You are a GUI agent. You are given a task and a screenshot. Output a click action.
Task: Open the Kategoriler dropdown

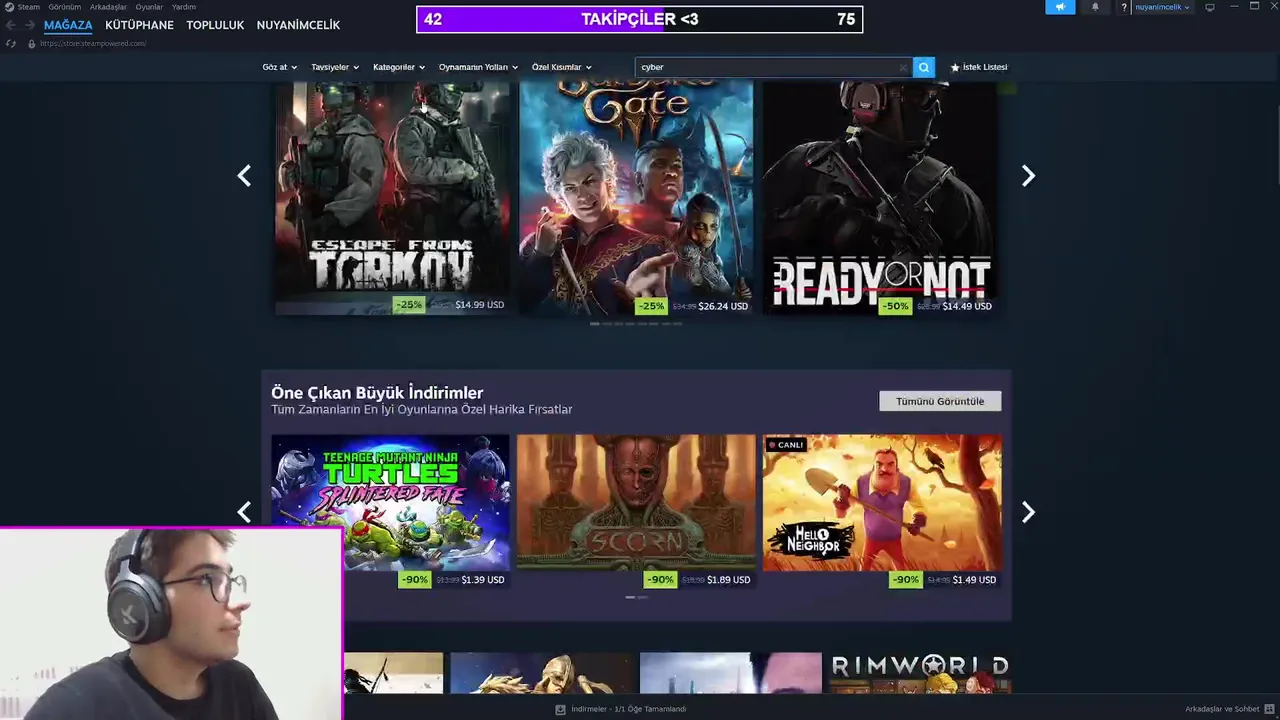pos(399,67)
